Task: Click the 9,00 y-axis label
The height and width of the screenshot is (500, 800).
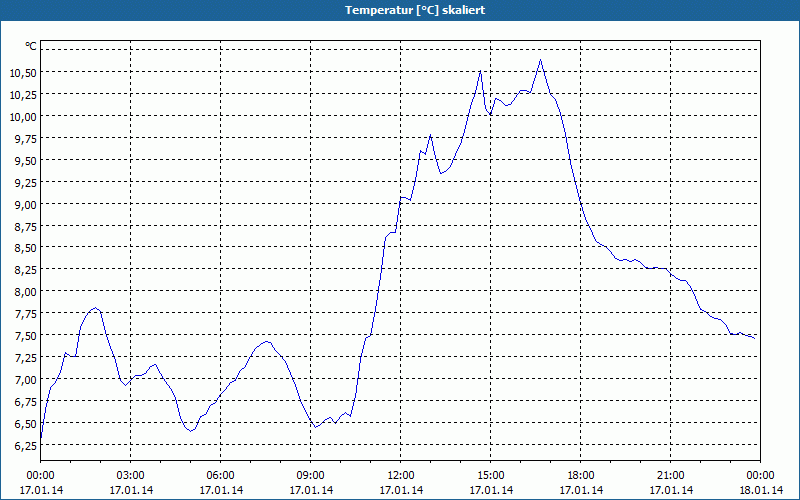Action: pos(25,205)
